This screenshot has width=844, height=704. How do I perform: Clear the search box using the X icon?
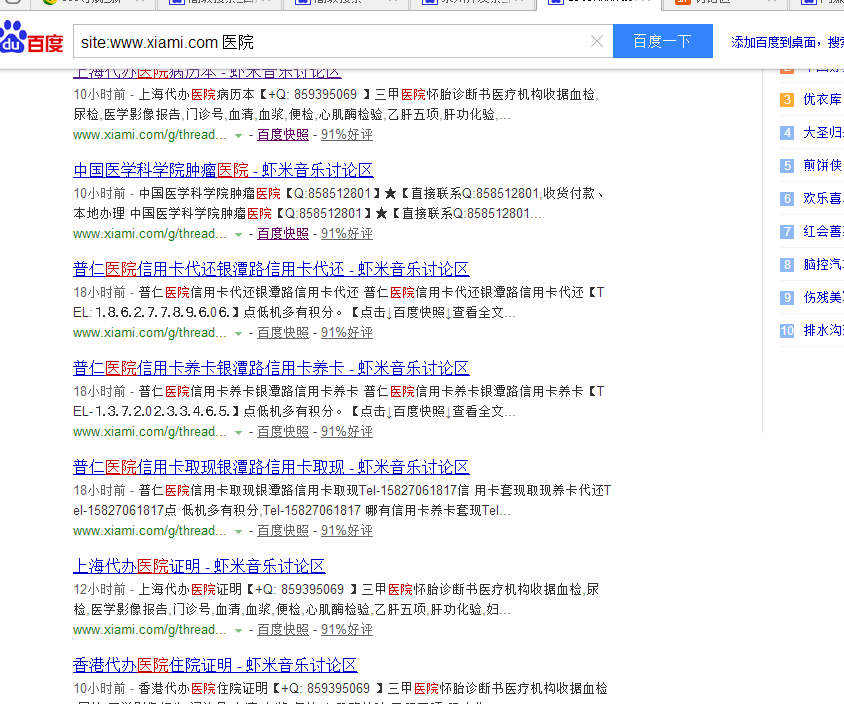coord(597,41)
